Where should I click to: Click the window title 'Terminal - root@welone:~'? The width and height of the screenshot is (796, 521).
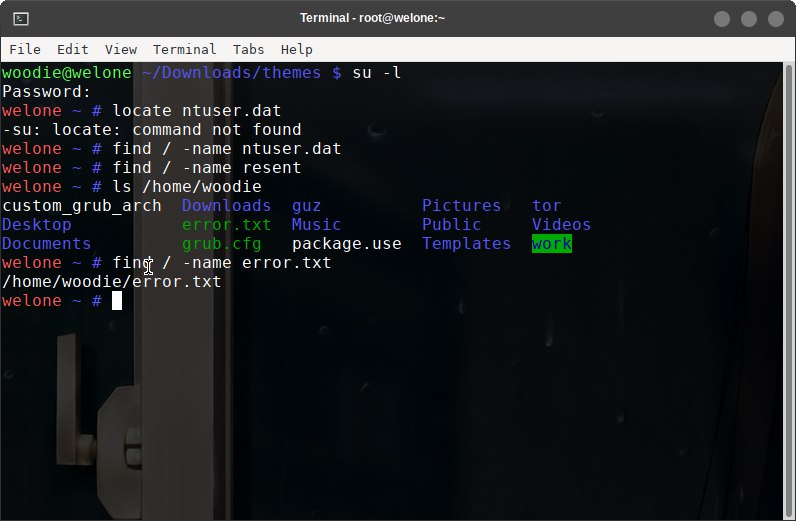click(x=372, y=18)
